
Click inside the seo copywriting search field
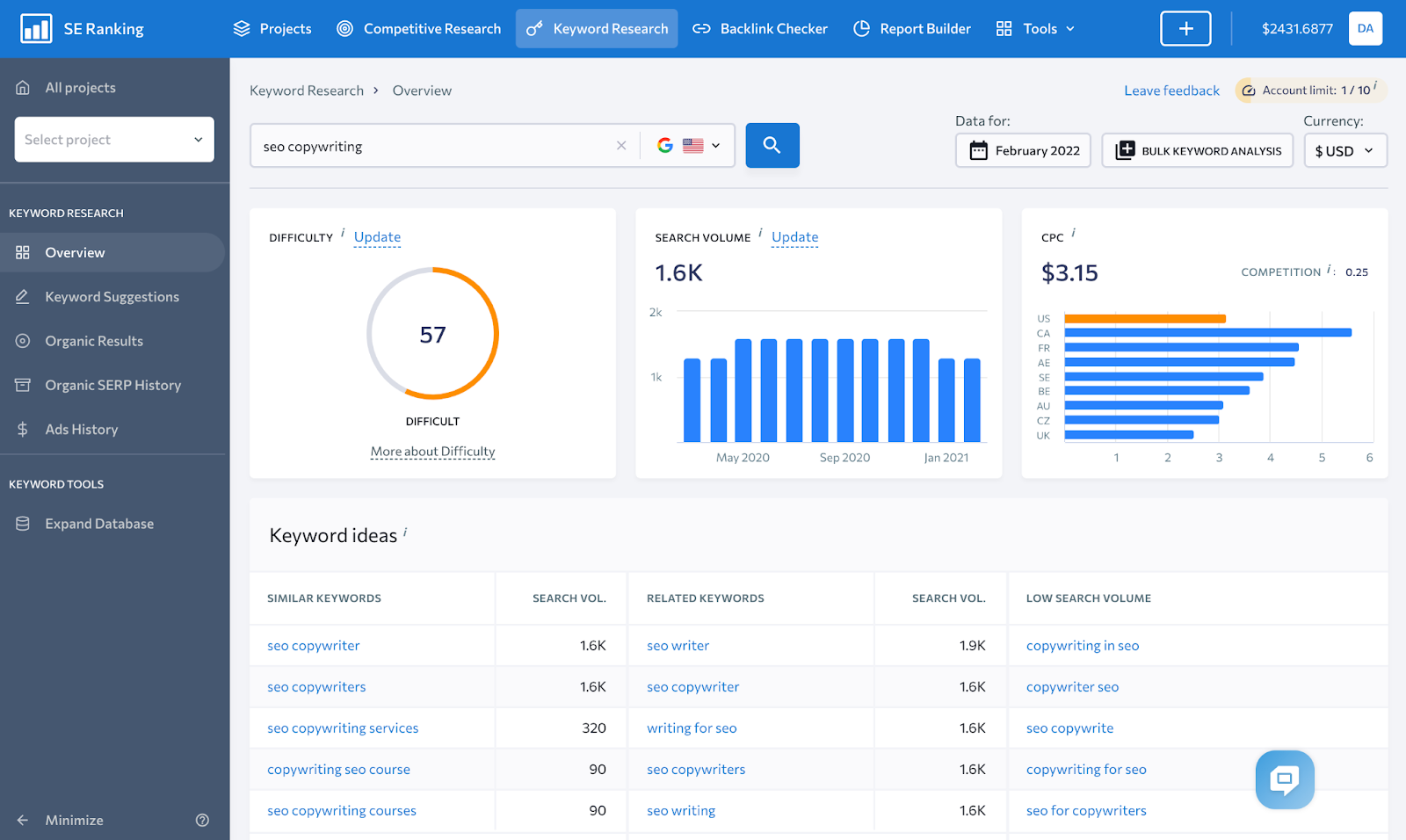pyautogui.click(x=431, y=146)
